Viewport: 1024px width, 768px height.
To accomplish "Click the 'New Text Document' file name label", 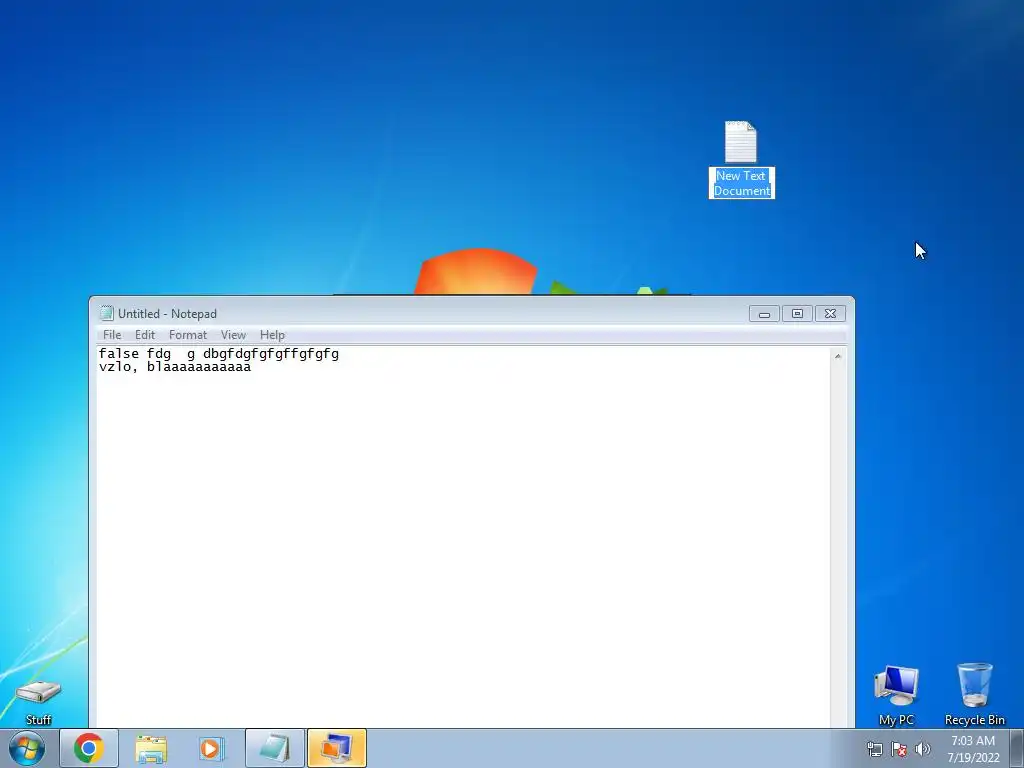I will (x=742, y=183).
